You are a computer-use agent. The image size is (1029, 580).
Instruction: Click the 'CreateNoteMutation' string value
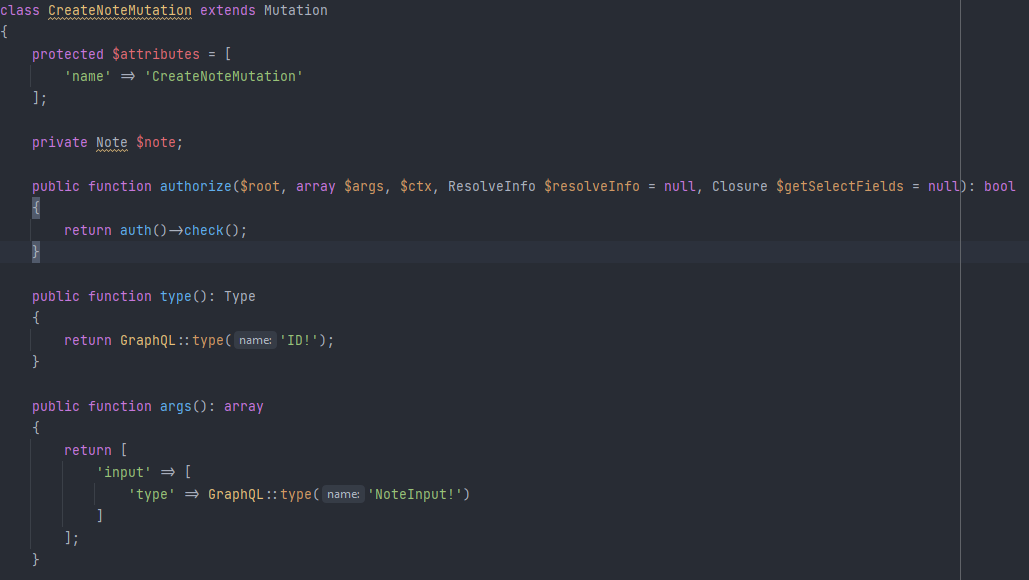pyautogui.click(x=224, y=76)
